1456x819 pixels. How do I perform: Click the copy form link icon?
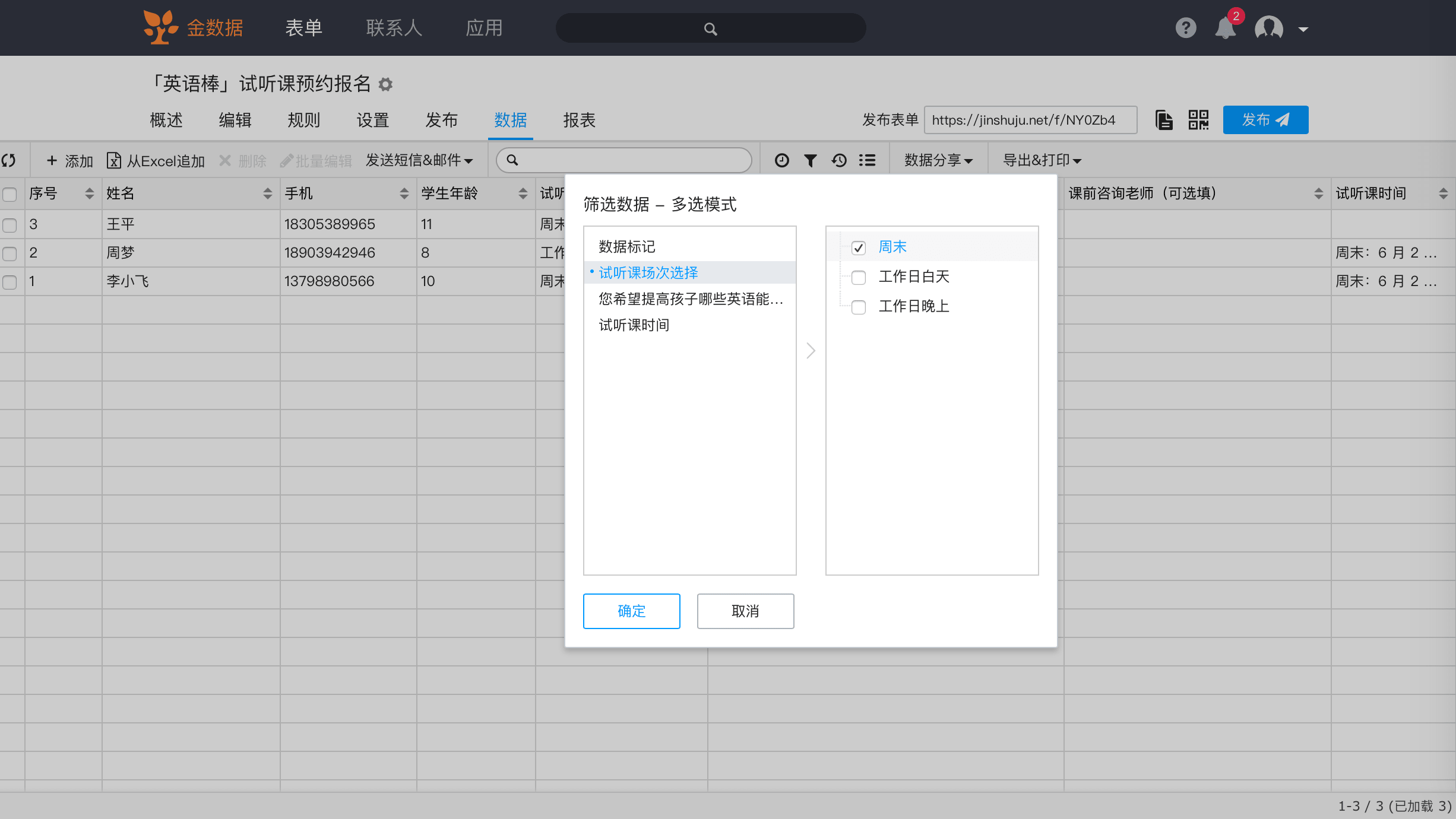click(x=1164, y=120)
